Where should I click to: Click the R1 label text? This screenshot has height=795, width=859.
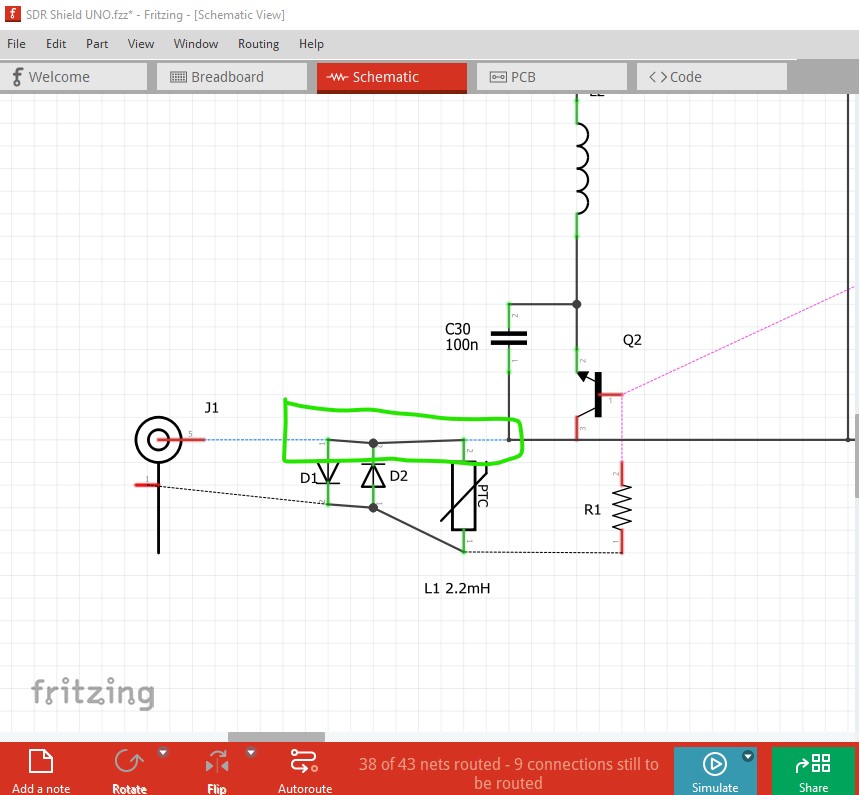[593, 510]
